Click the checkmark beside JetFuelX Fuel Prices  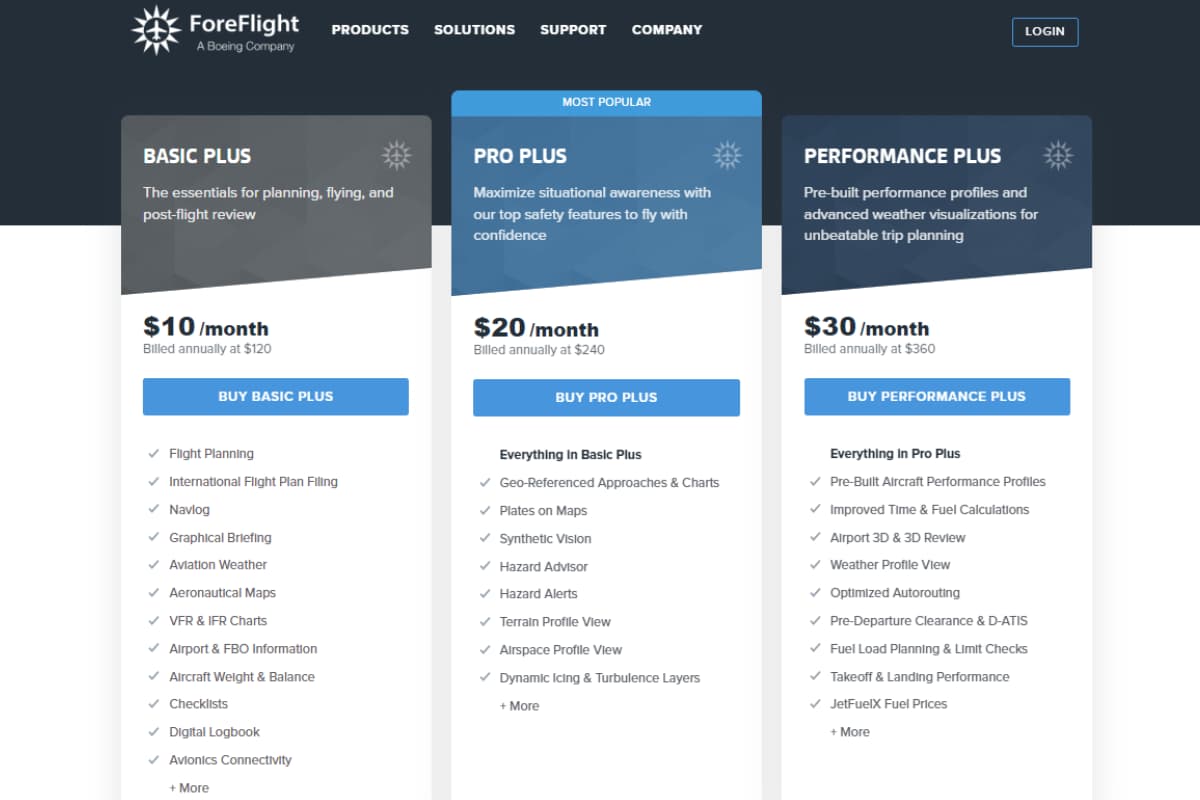coord(815,703)
